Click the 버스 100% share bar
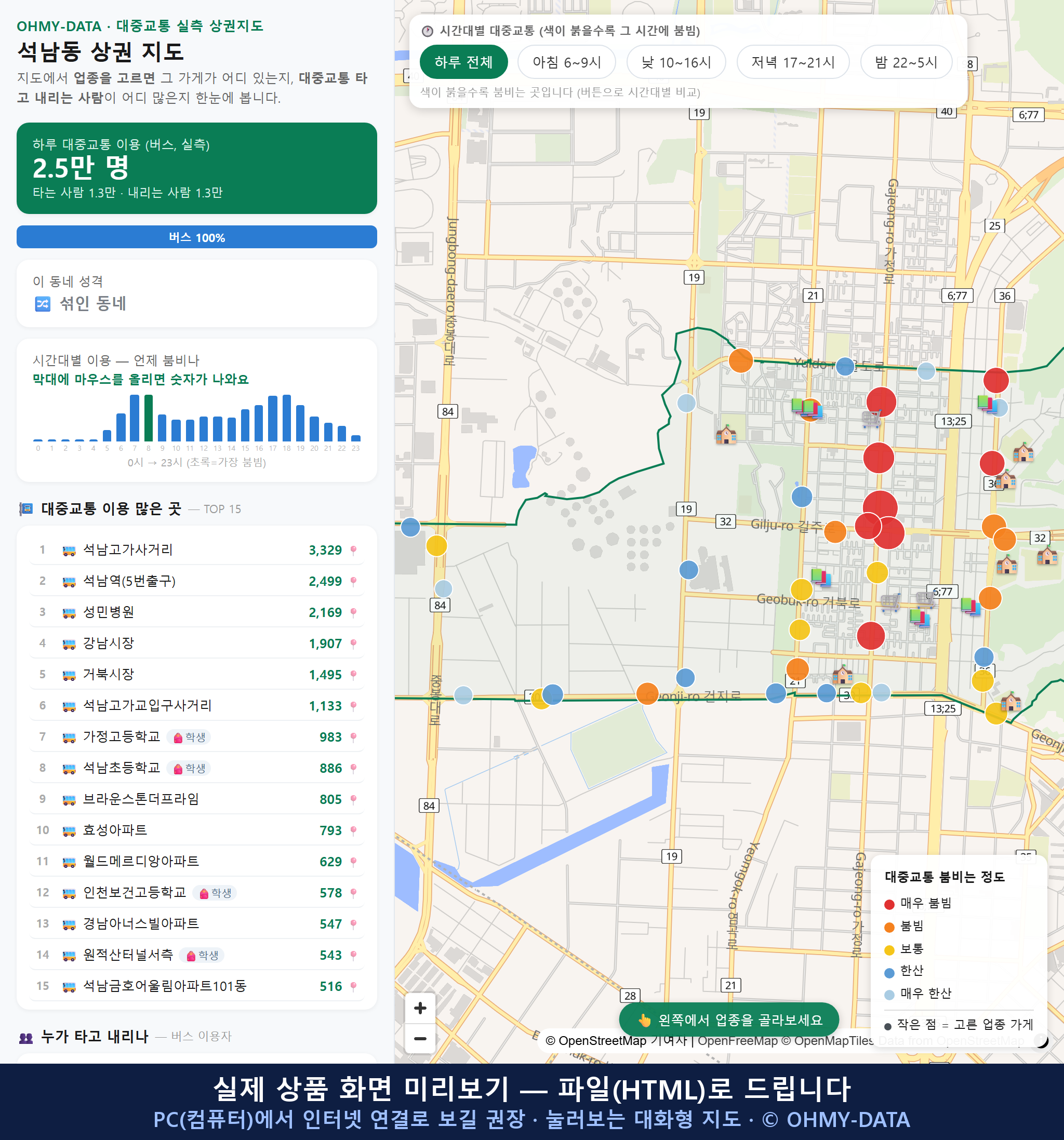 (197, 237)
